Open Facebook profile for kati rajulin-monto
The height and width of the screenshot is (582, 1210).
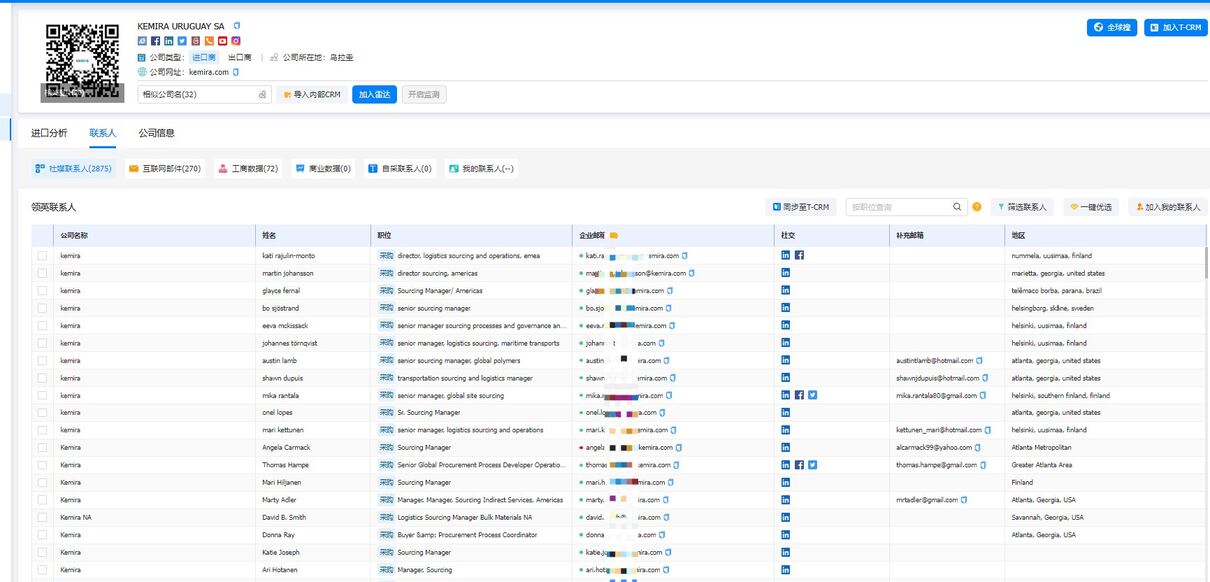coord(799,255)
